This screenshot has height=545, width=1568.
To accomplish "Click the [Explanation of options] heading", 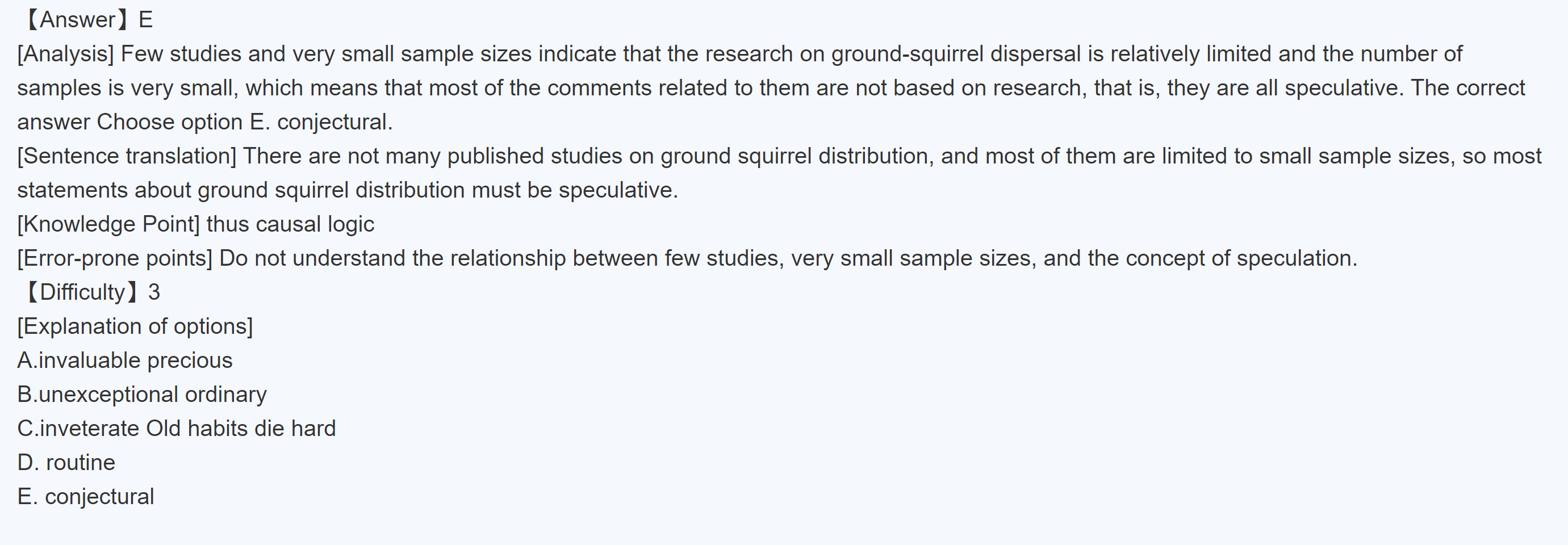I will (x=135, y=326).
